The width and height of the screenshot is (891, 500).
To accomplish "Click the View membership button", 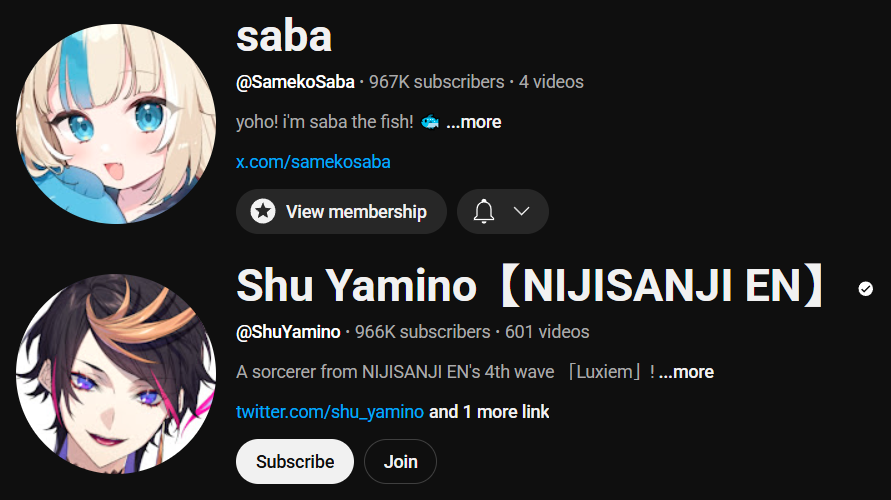I will tap(341, 211).
